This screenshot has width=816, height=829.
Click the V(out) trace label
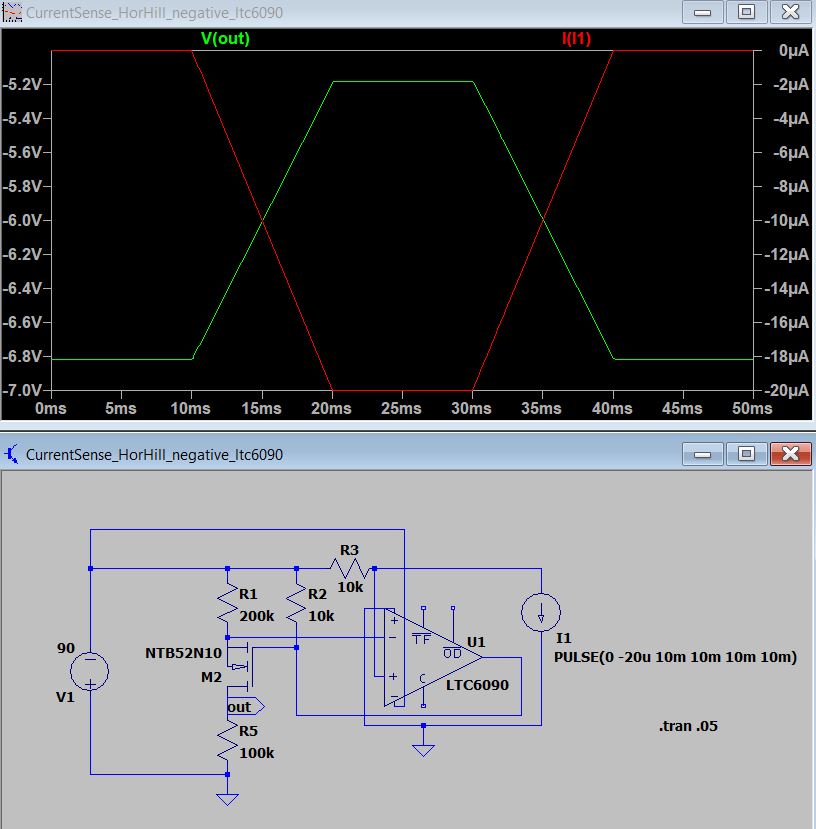(x=225, y=39)
